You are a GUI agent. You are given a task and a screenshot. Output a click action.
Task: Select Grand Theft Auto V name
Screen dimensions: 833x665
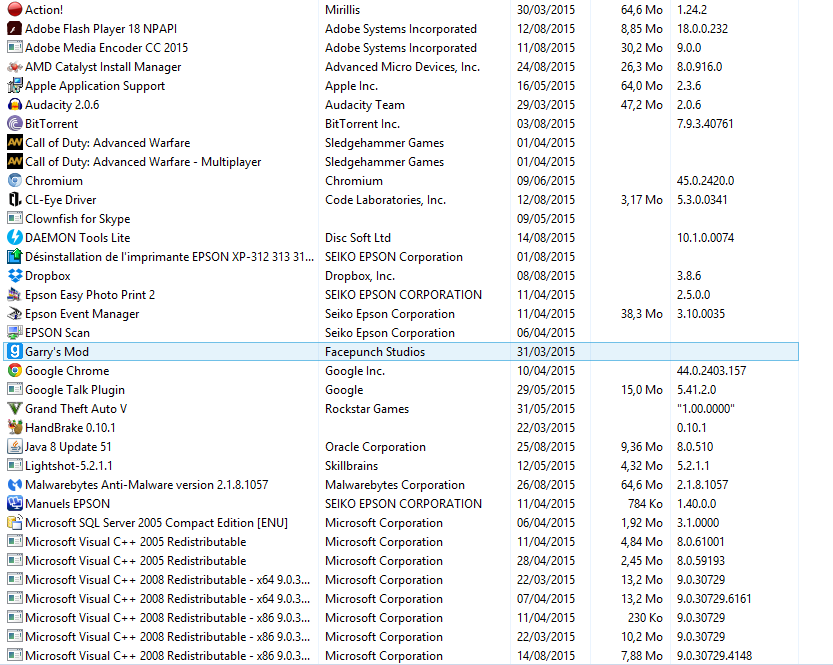point(76,408)
